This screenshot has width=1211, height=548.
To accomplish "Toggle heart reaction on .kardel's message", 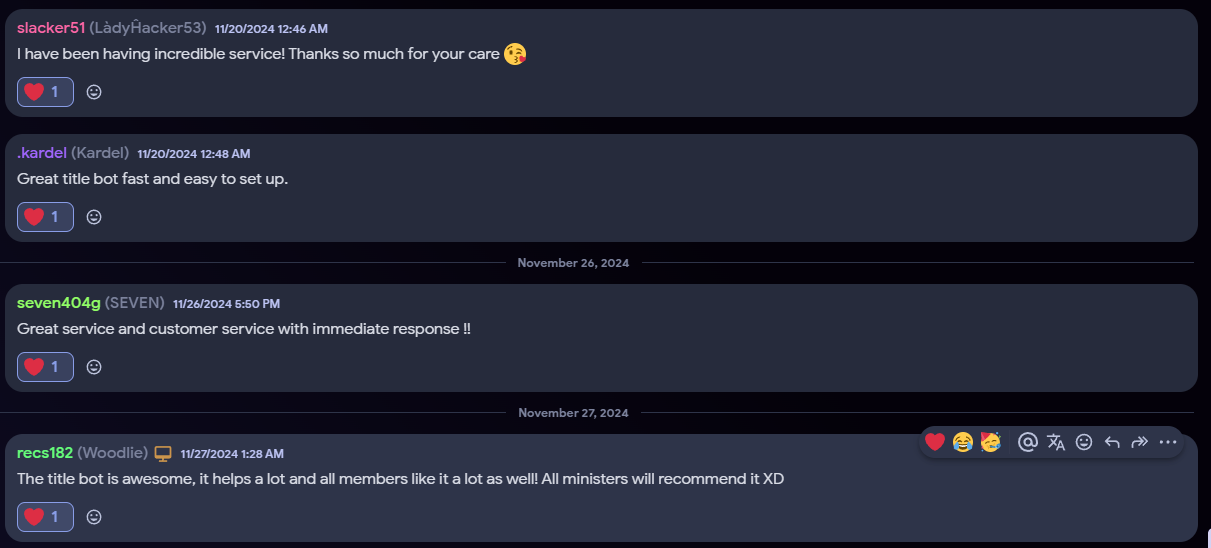I will click(x=45, y=217).
